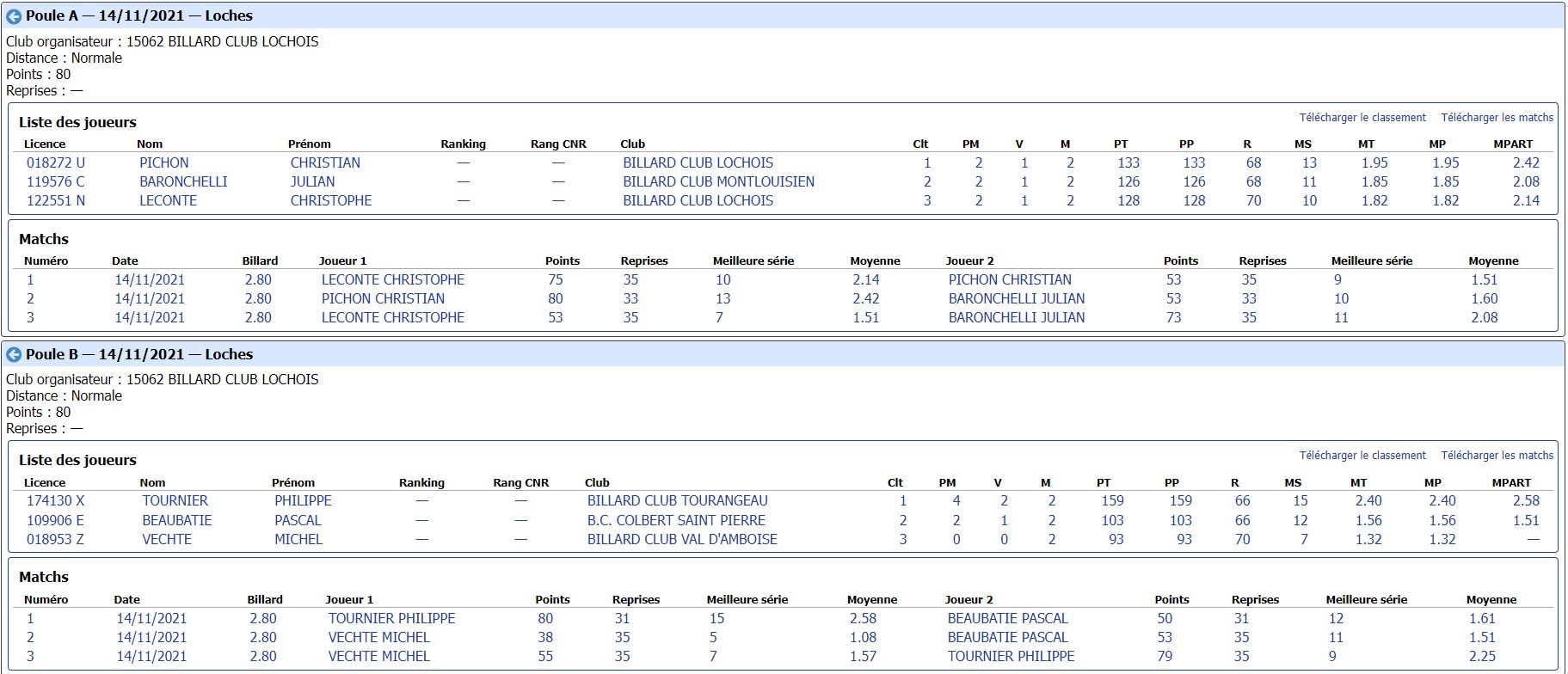Screen dimensions: 1568x674
Task: Click Poule A organizer club 15062 BILLARD CLUB LOCHOIS text
Action: pyautogui.click(x=223, y=42)
